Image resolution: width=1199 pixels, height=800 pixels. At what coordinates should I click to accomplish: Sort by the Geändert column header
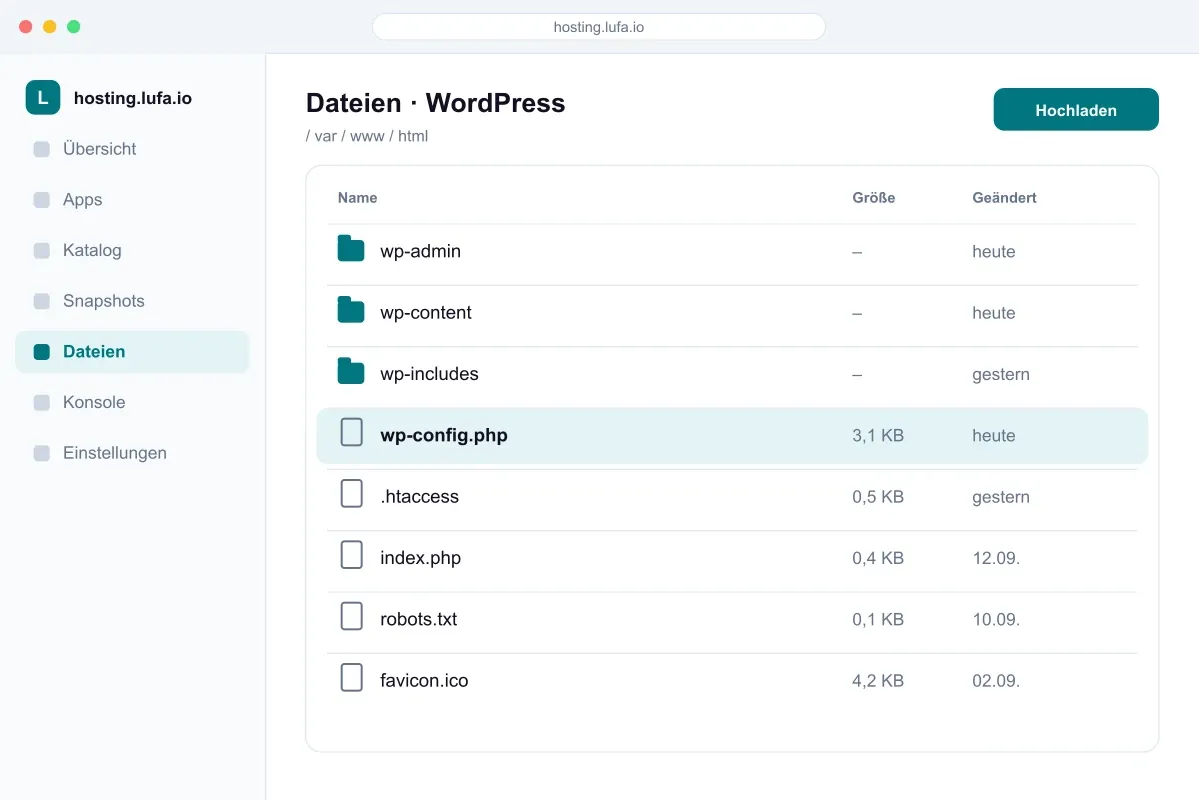(x=1004, y=197)
